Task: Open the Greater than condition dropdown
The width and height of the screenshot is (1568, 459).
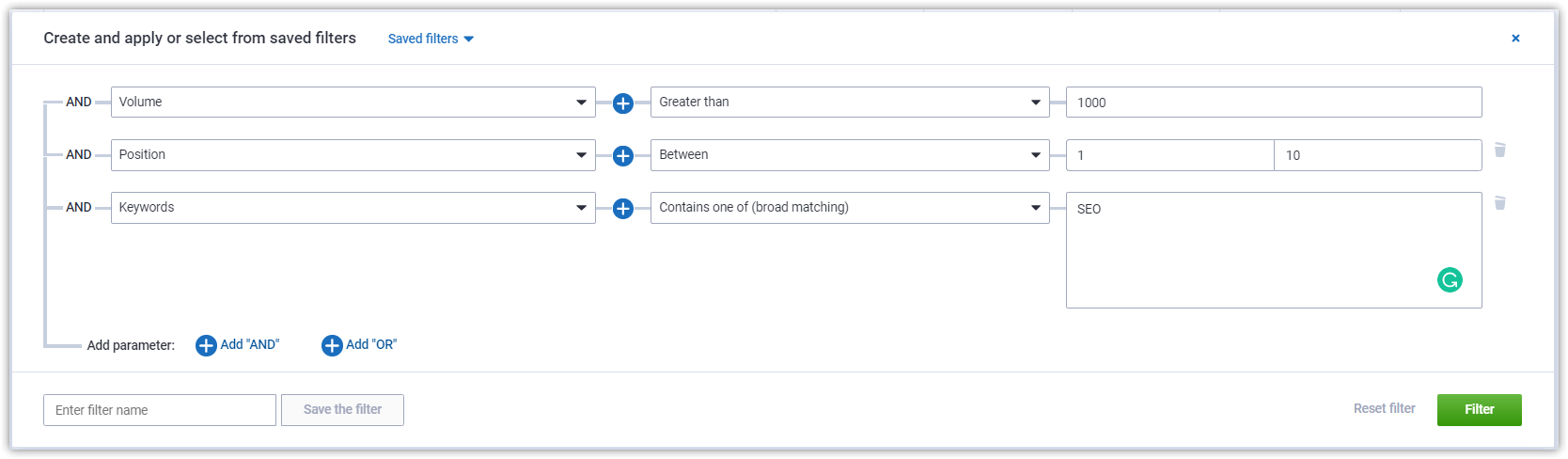Action: (850, 103)
